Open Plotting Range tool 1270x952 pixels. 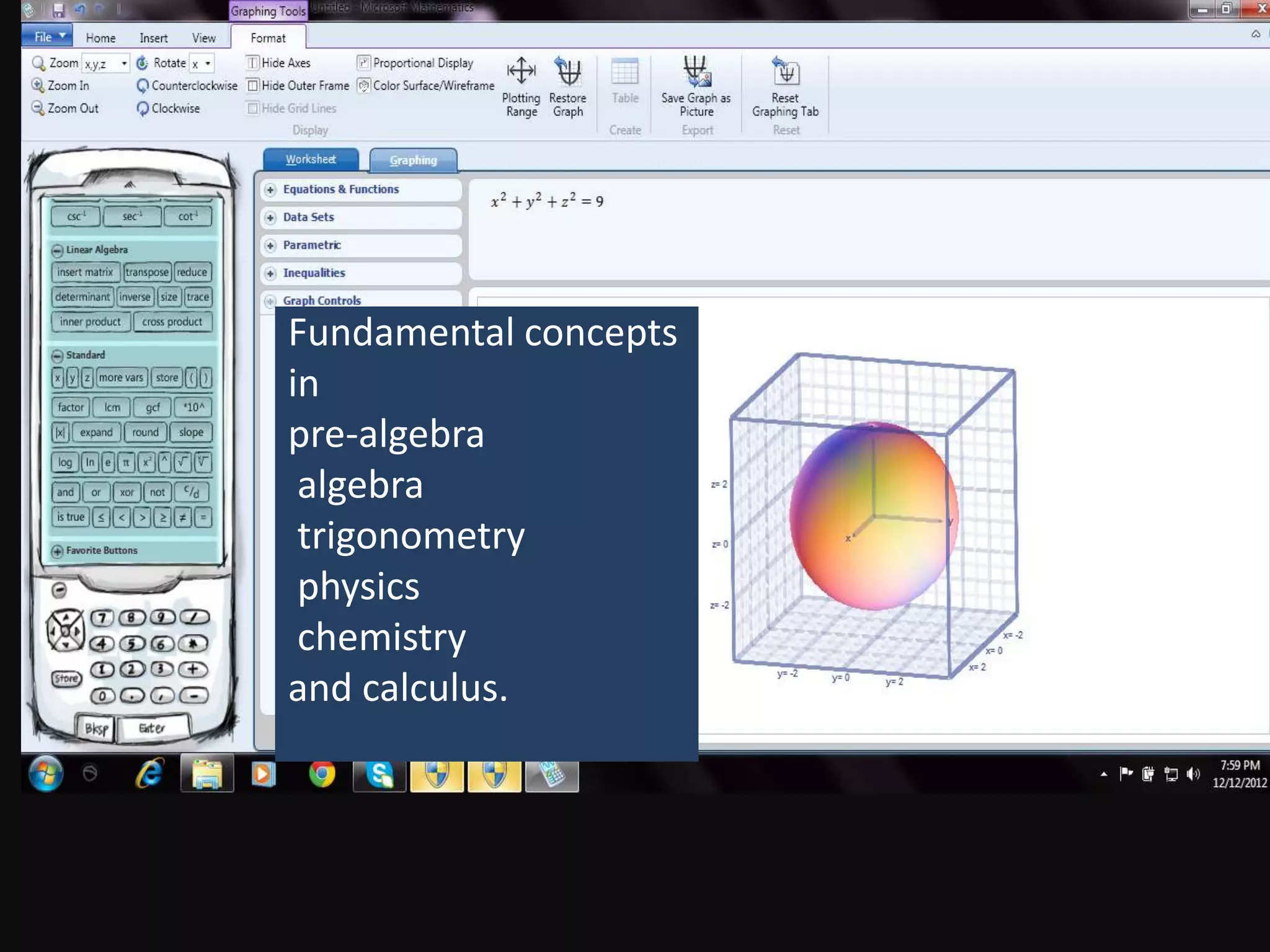[x=521, y=87]
